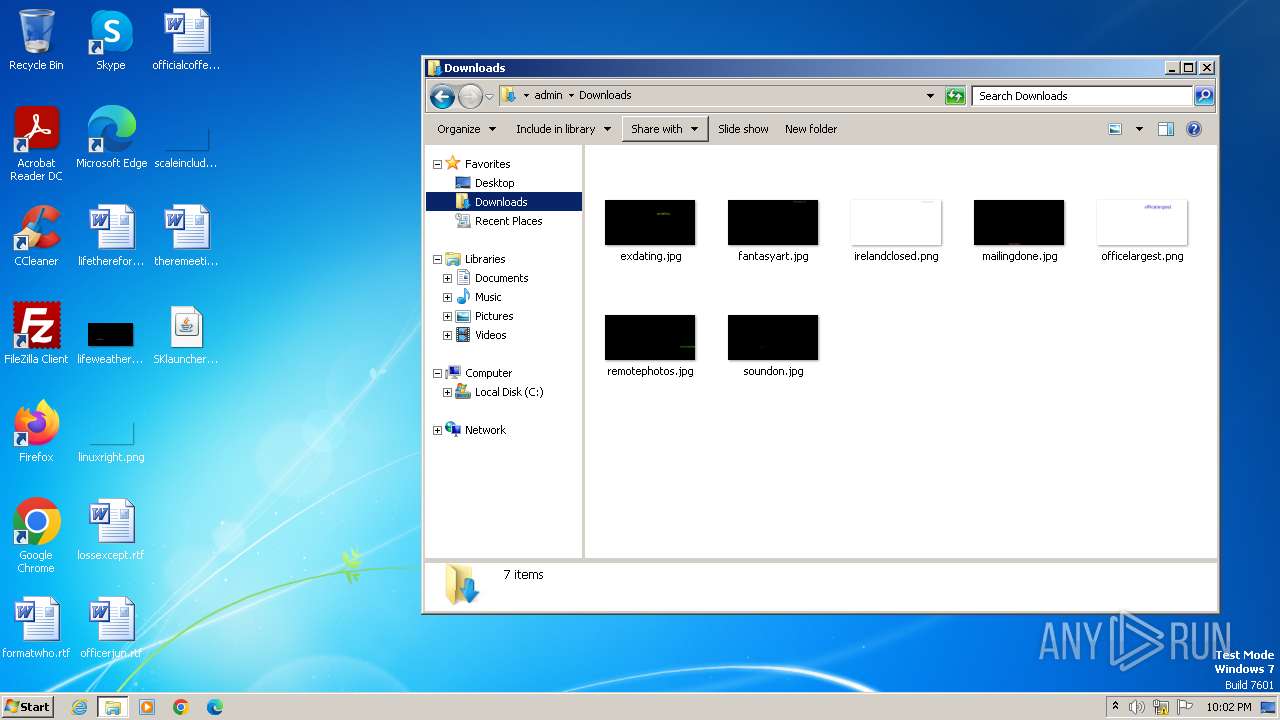Open the view options dropdown arrow

(1138, 129)
